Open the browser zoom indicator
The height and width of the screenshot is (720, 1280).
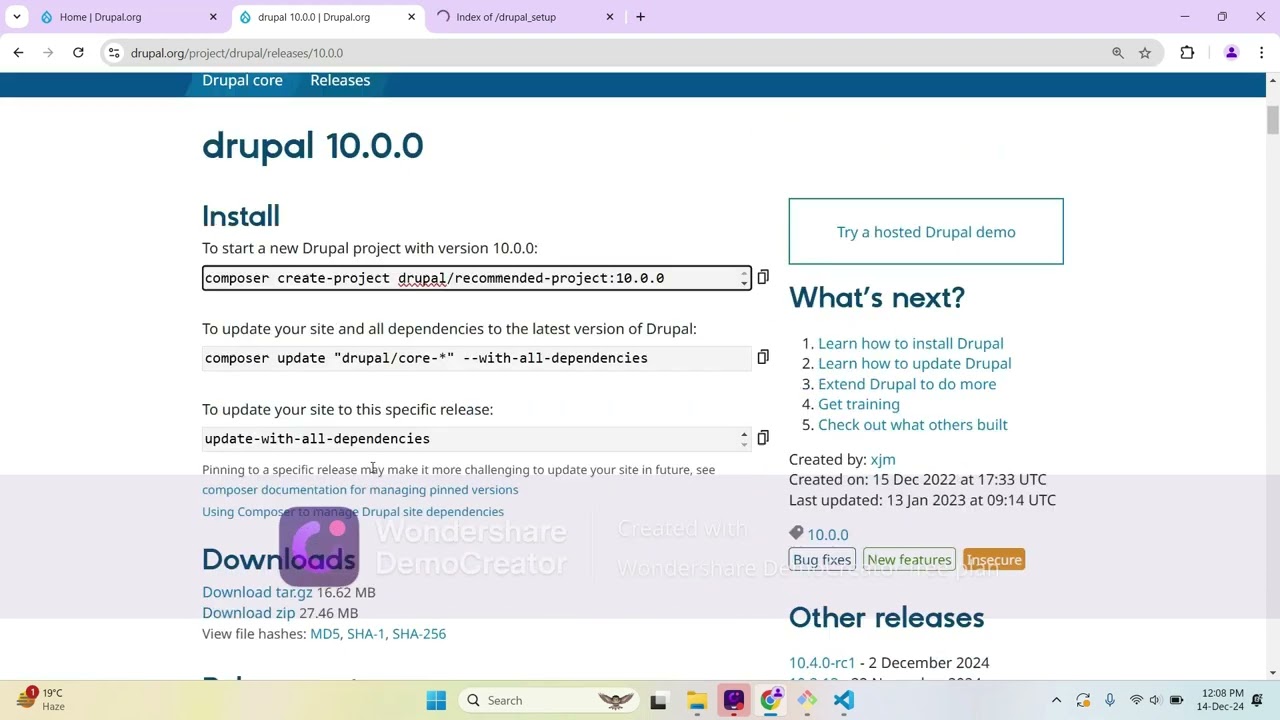[1118, 53]
